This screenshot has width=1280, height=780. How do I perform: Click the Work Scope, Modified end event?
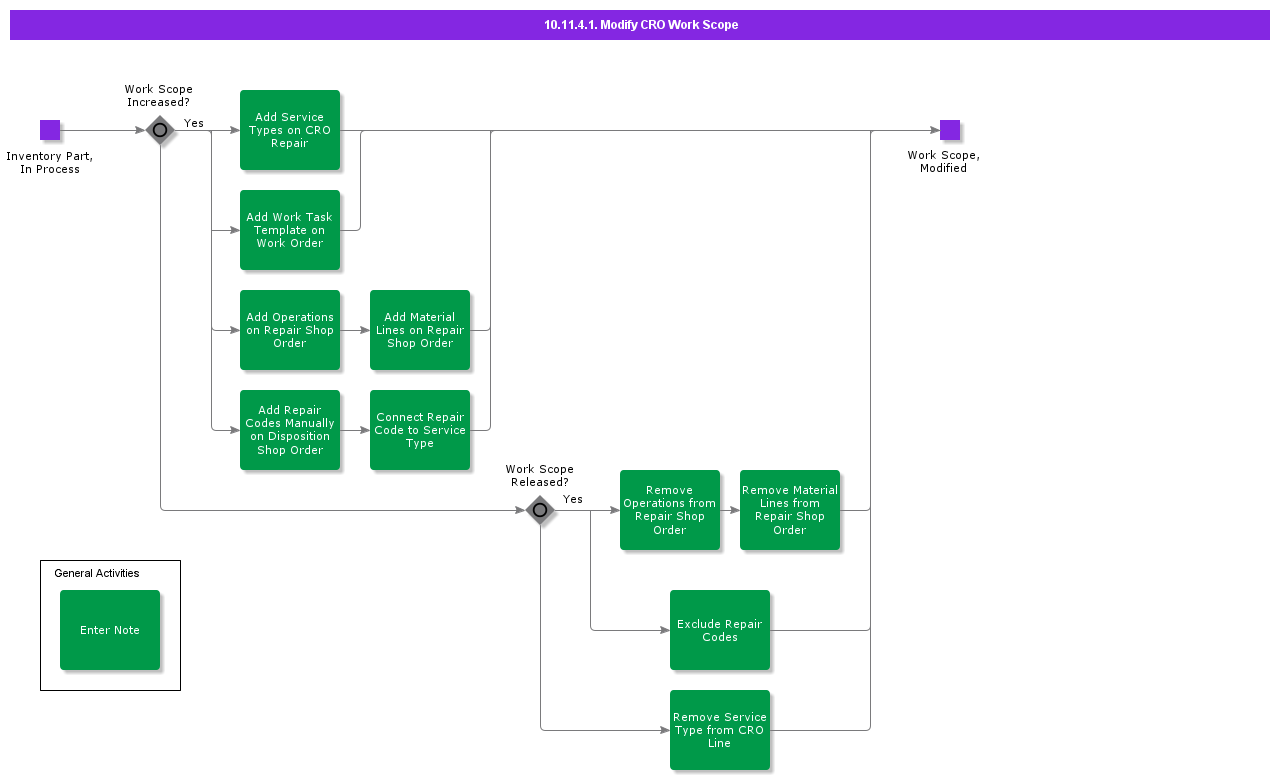[949, 130]
